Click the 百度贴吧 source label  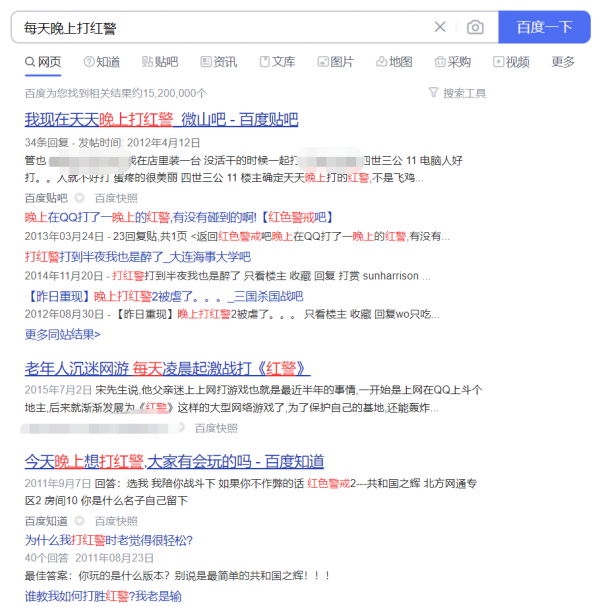click(46, 198)
